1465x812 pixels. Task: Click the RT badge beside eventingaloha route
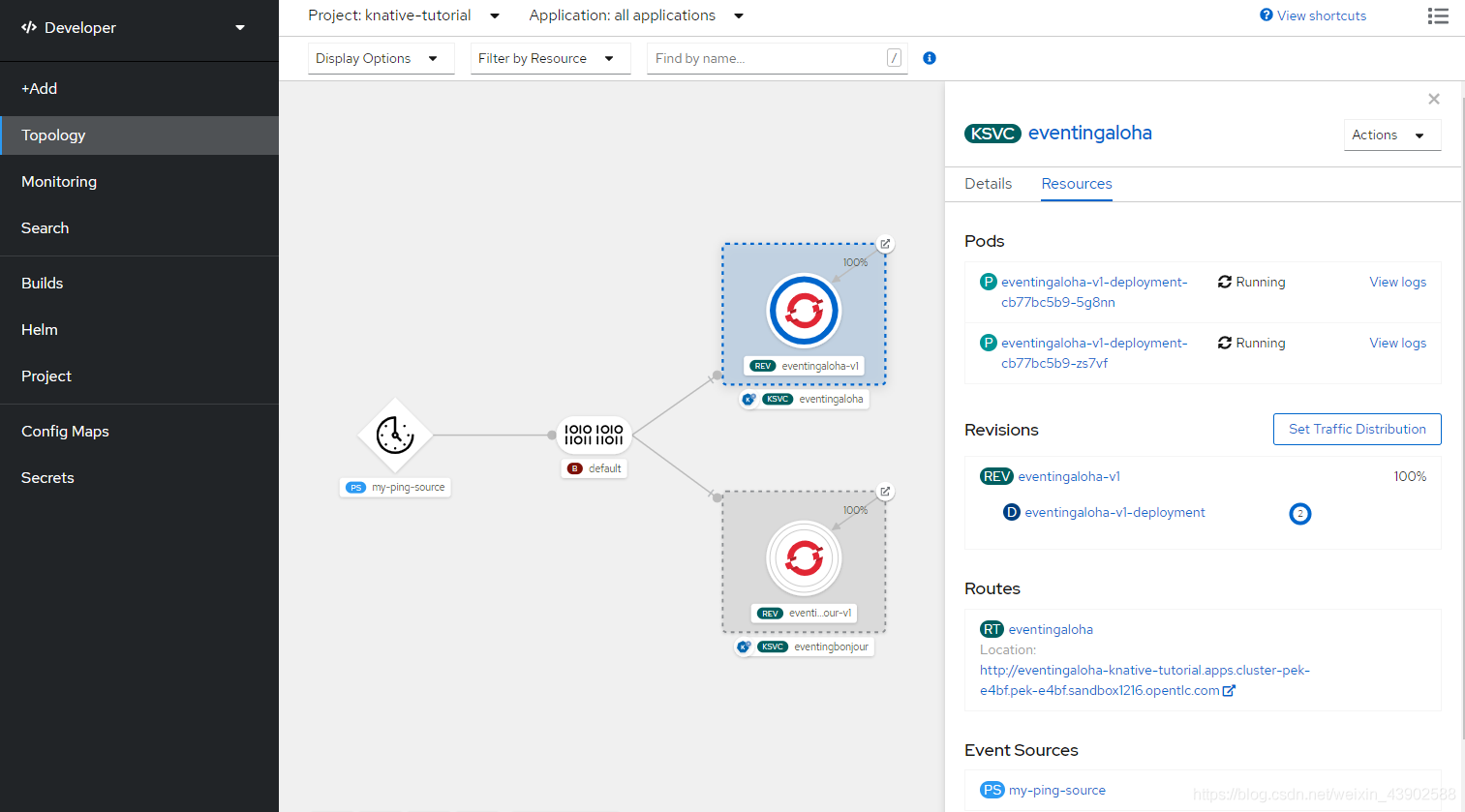tap(992, 629)
